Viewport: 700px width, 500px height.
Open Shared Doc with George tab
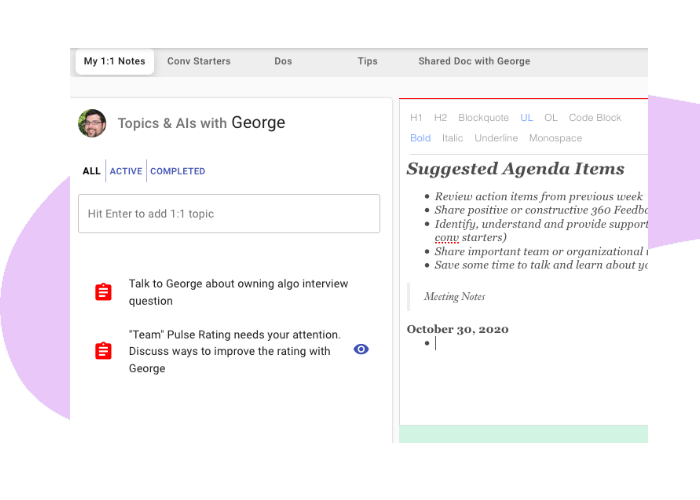click(x=474, y=61)
